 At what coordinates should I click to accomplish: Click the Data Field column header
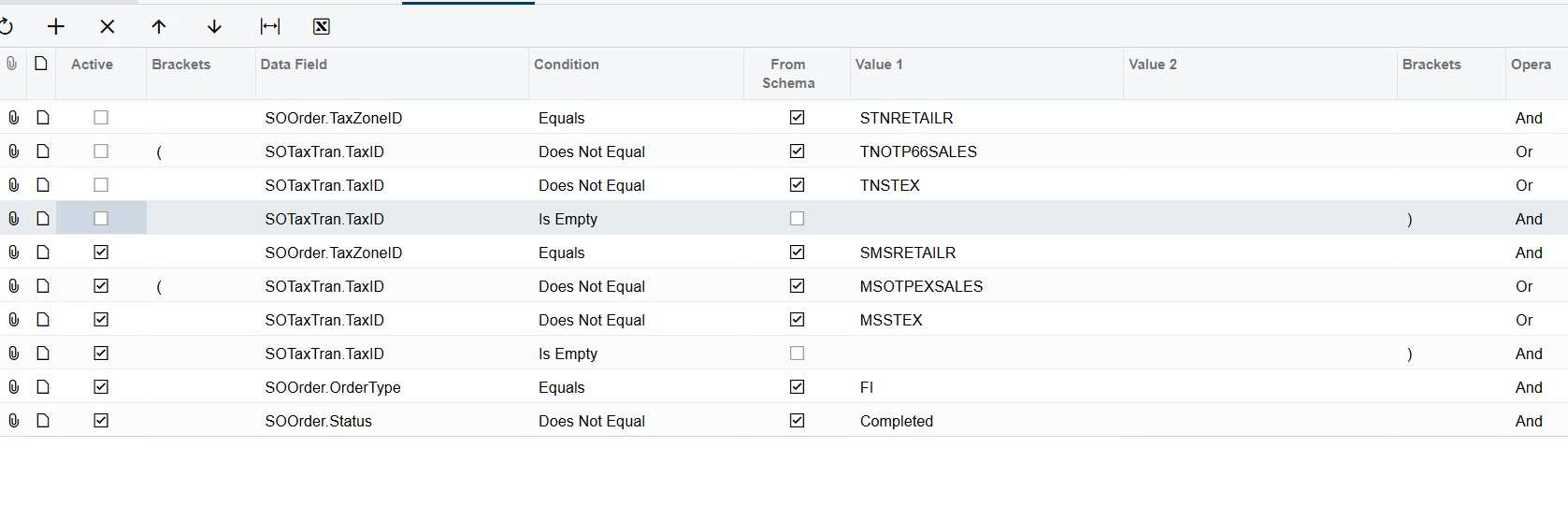click(x=392, y=73)
